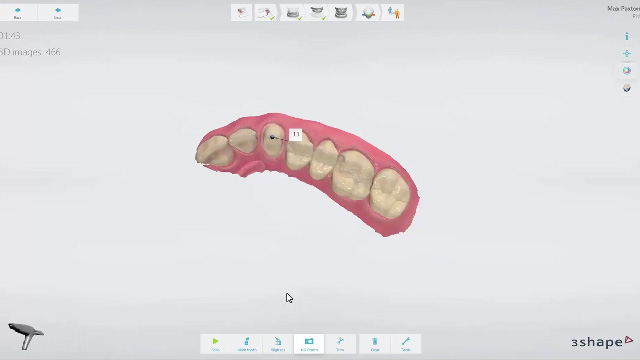The image size is (640, 360).
Task: Open the order form step with checkmark
Action: (266, 13)
